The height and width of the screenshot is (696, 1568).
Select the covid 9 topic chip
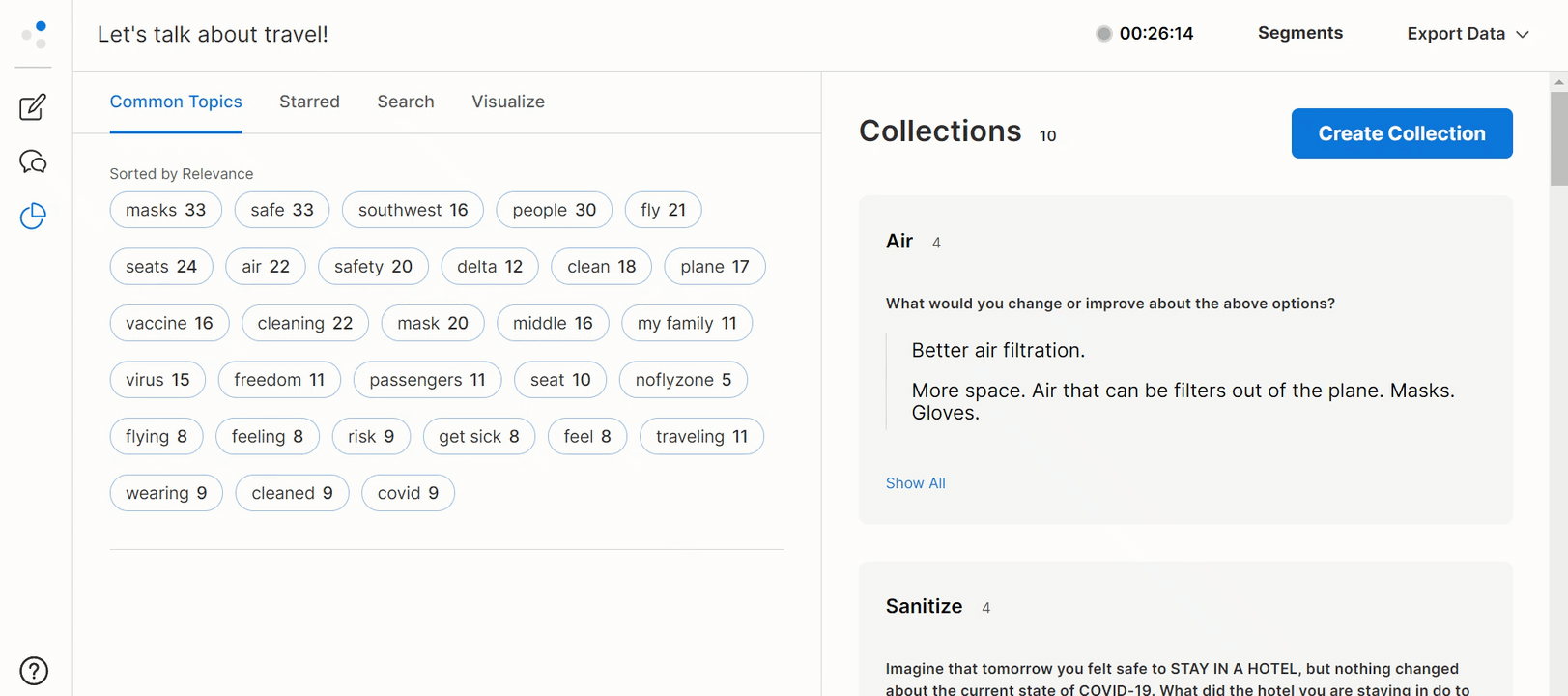408,493
